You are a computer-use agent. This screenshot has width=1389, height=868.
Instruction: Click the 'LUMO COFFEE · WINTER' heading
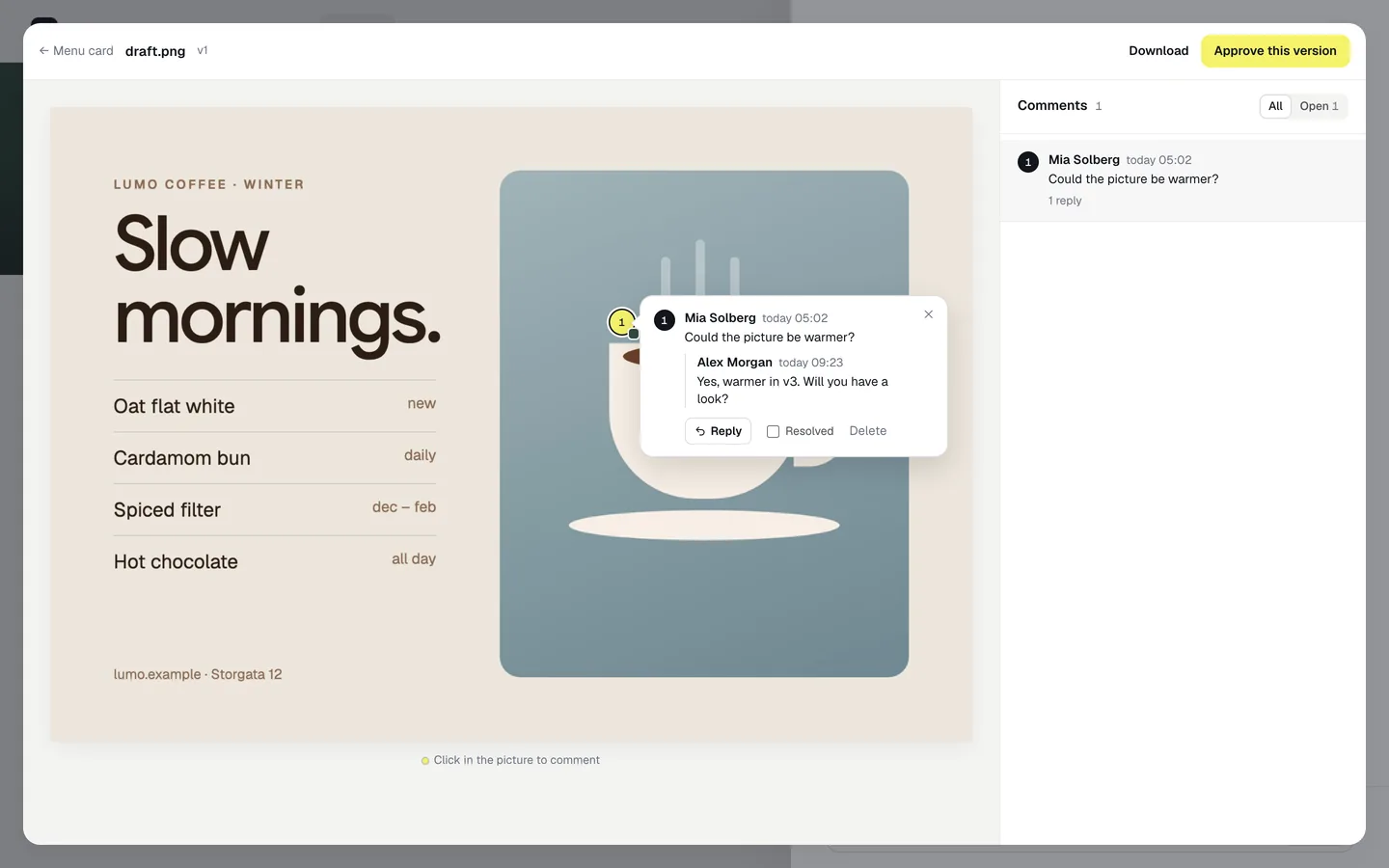click(209, 184)
